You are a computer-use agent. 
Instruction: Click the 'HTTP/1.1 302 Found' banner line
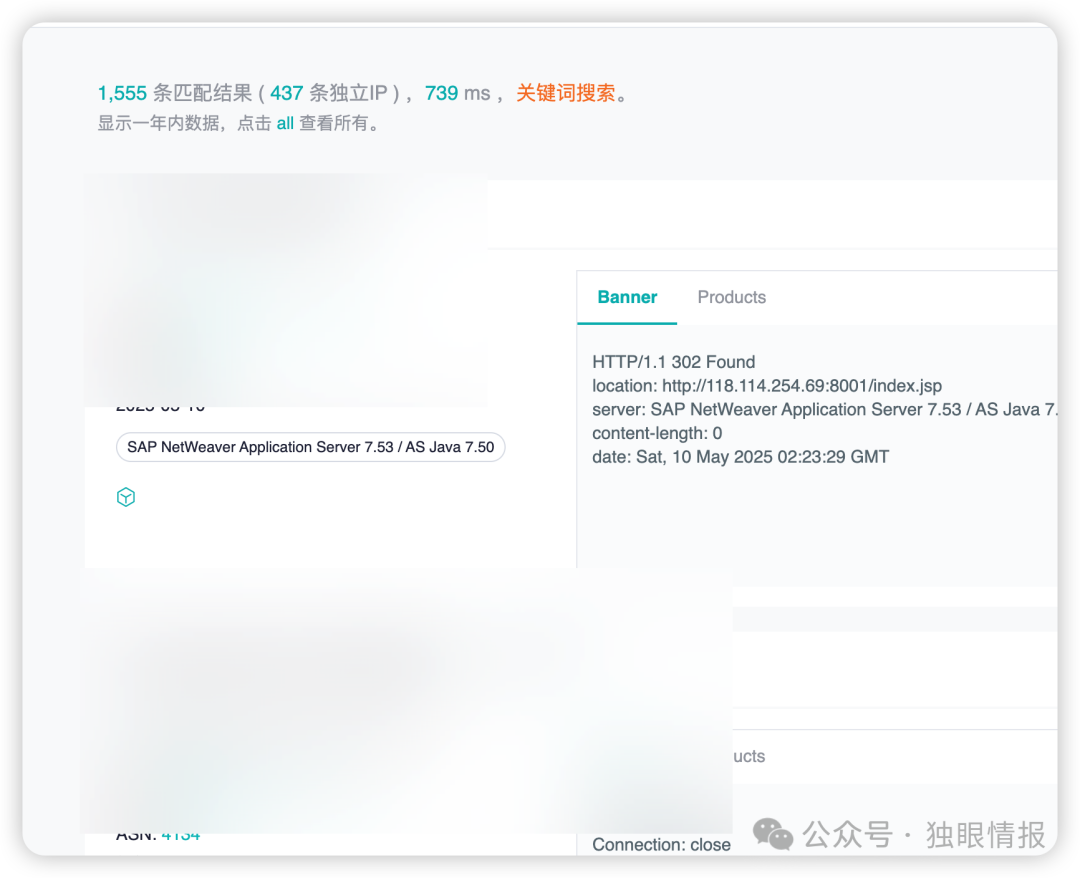pyautogui.click(x=674, y=362)
